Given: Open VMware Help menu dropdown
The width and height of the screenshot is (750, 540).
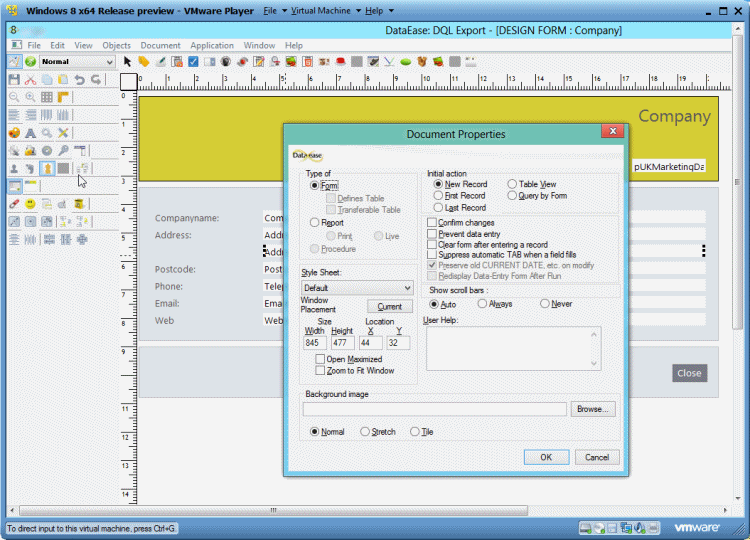Looking at the screenshot, I should coord(379,11).
